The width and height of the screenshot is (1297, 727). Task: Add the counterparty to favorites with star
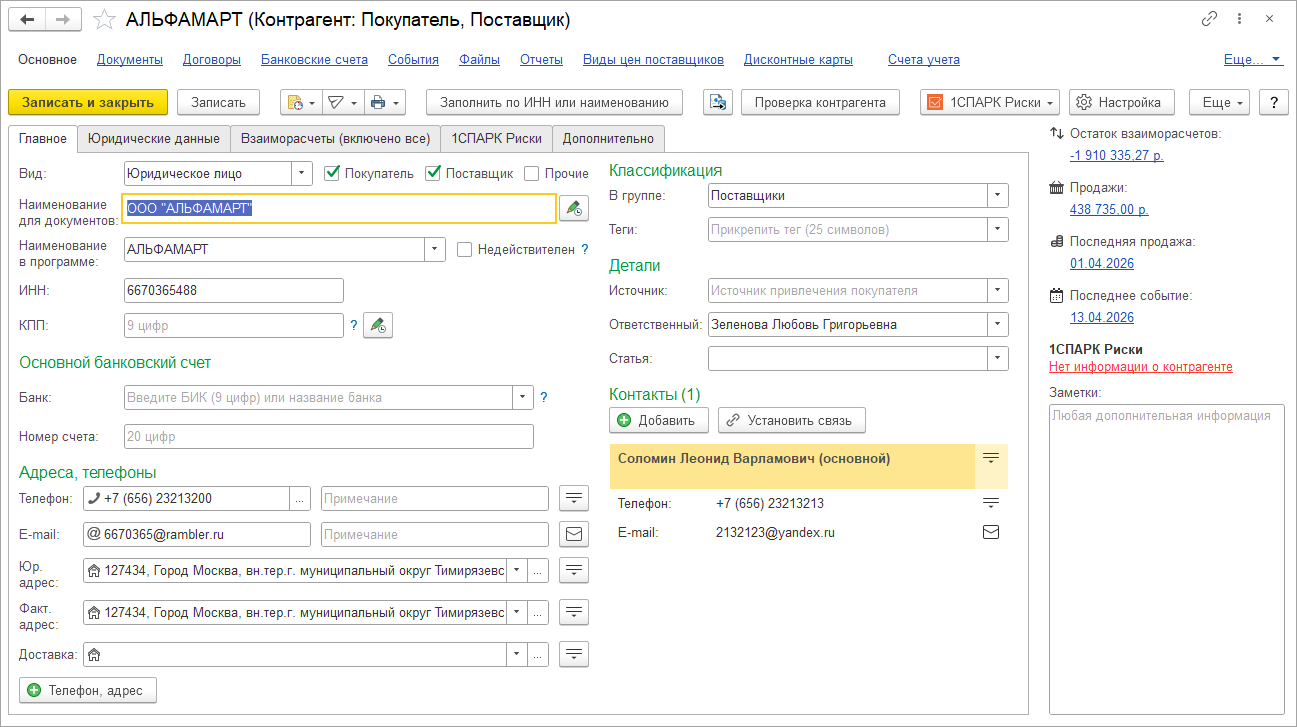[104, 20]
